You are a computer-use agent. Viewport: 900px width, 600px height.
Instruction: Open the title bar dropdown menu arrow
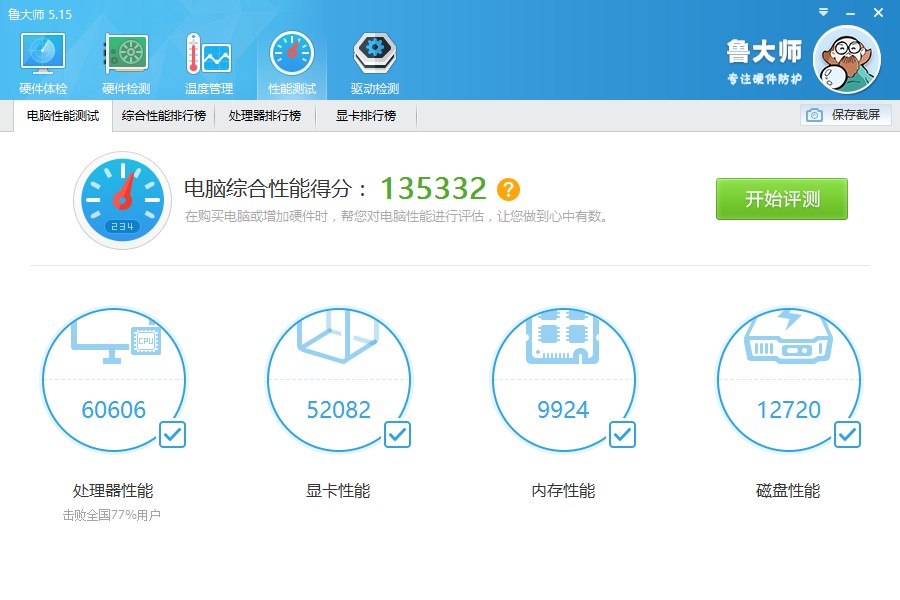click(x=823, y=12)
